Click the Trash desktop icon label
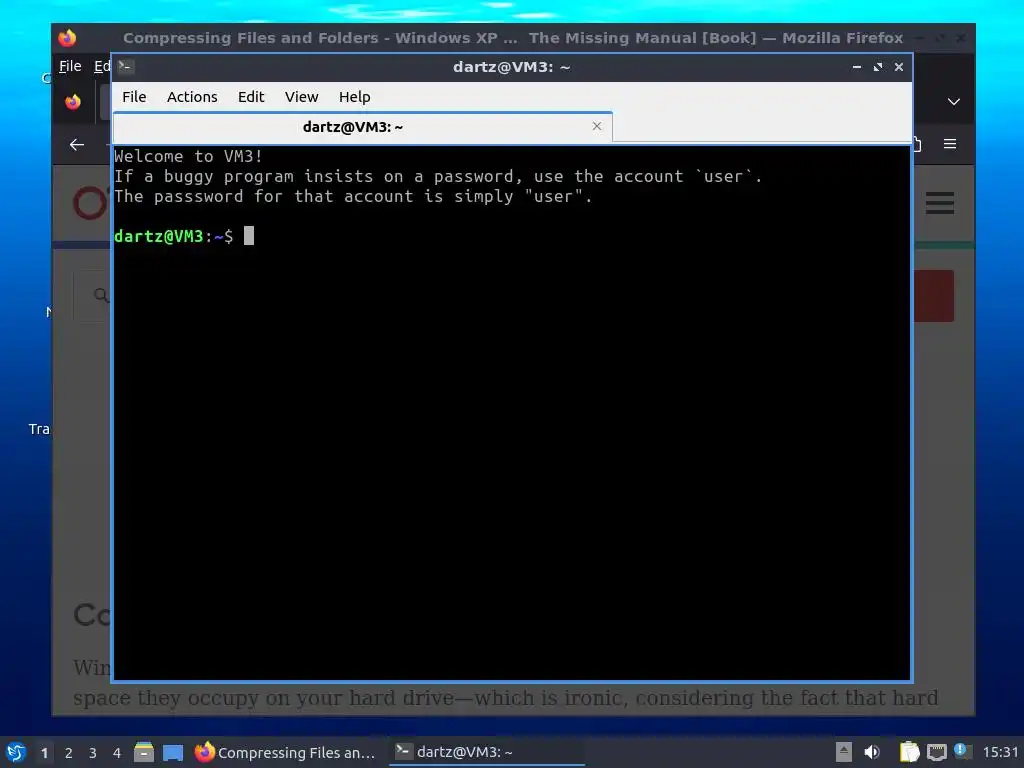 39,429
